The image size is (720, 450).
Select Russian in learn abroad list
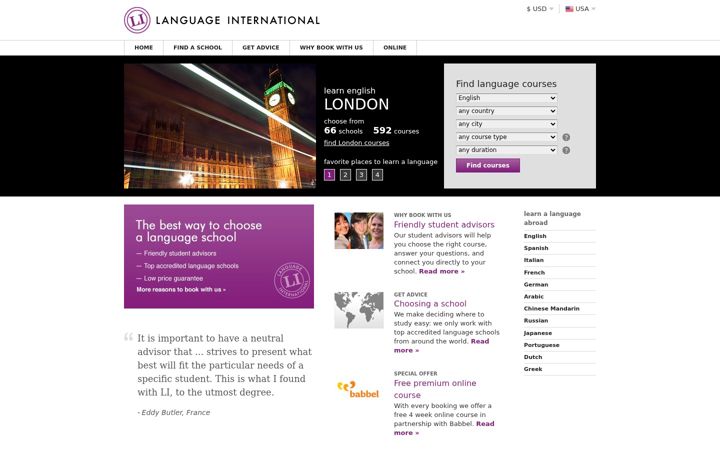[x=536, y=321]
